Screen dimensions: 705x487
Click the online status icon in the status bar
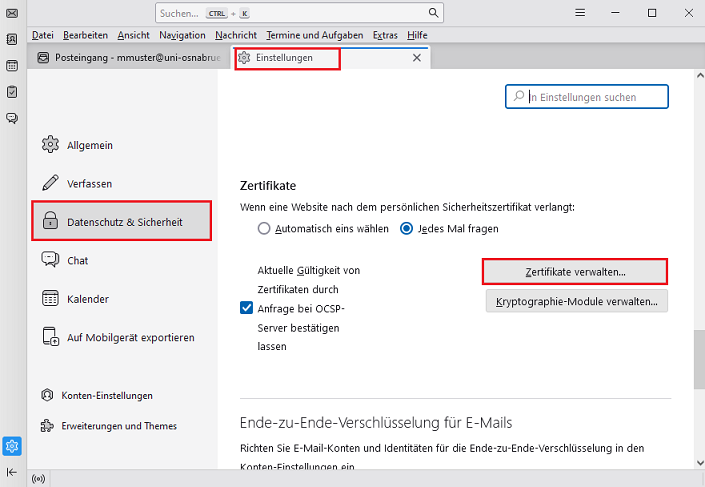[x=39, y=478]
